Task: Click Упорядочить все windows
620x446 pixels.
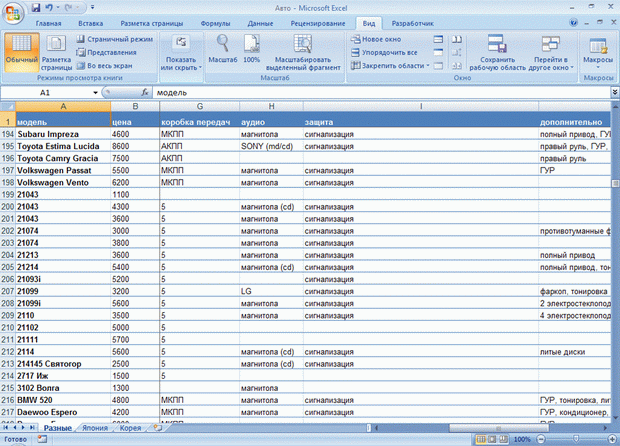Action: pyautogui.click(x=384, y=52)
